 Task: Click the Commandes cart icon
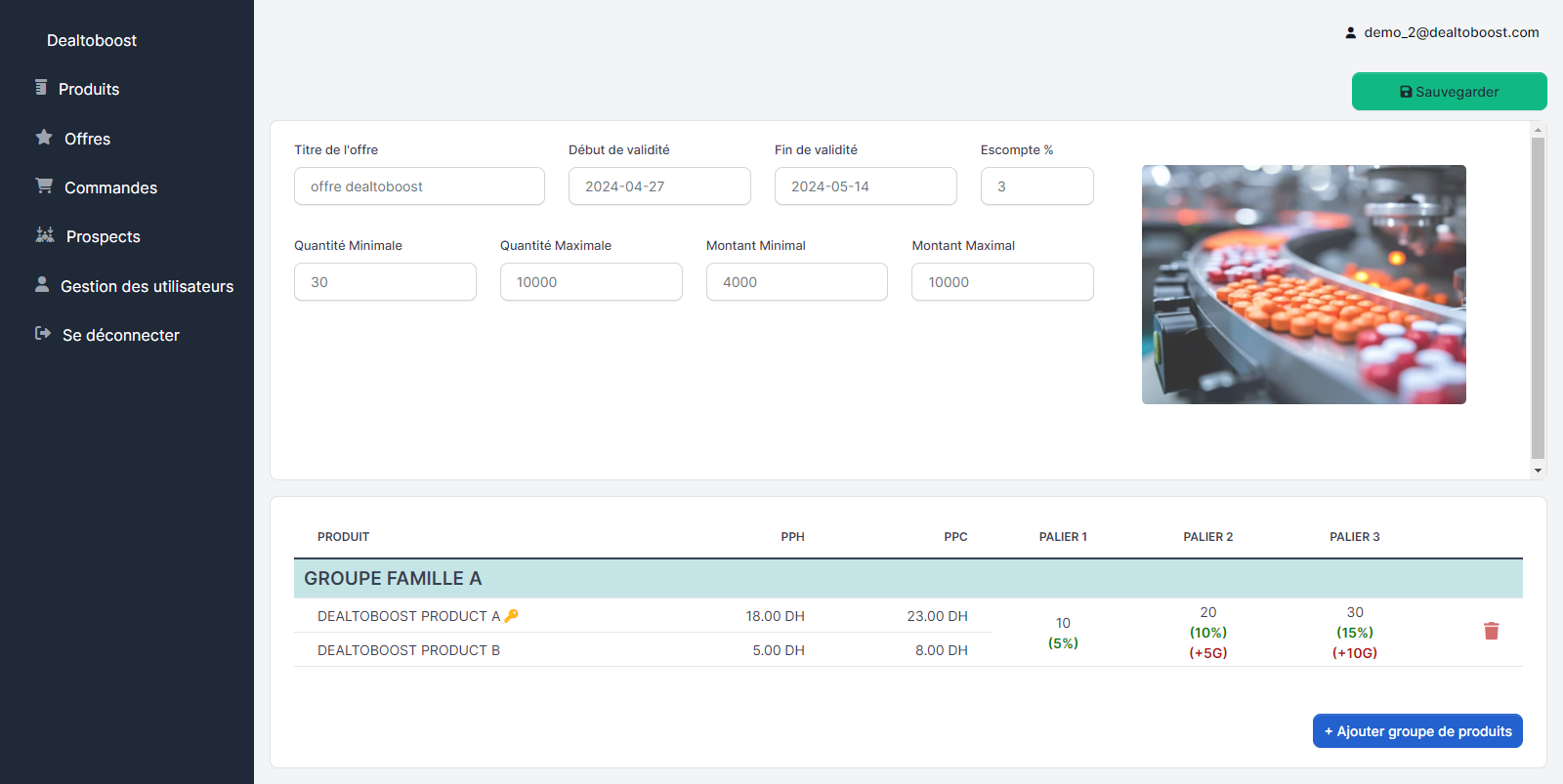coord(44,186)
